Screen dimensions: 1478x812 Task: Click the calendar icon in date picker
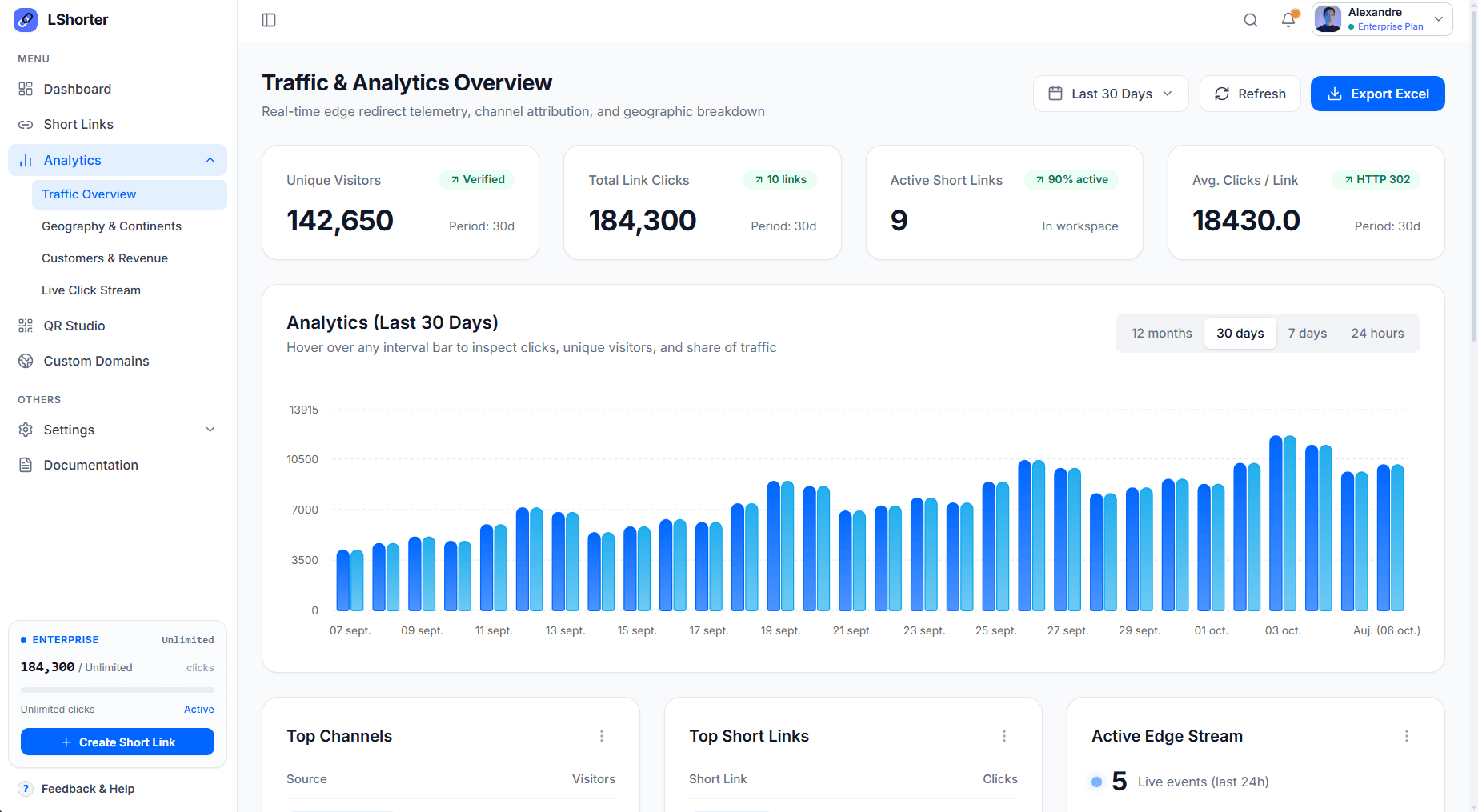tap(1055, 94)
